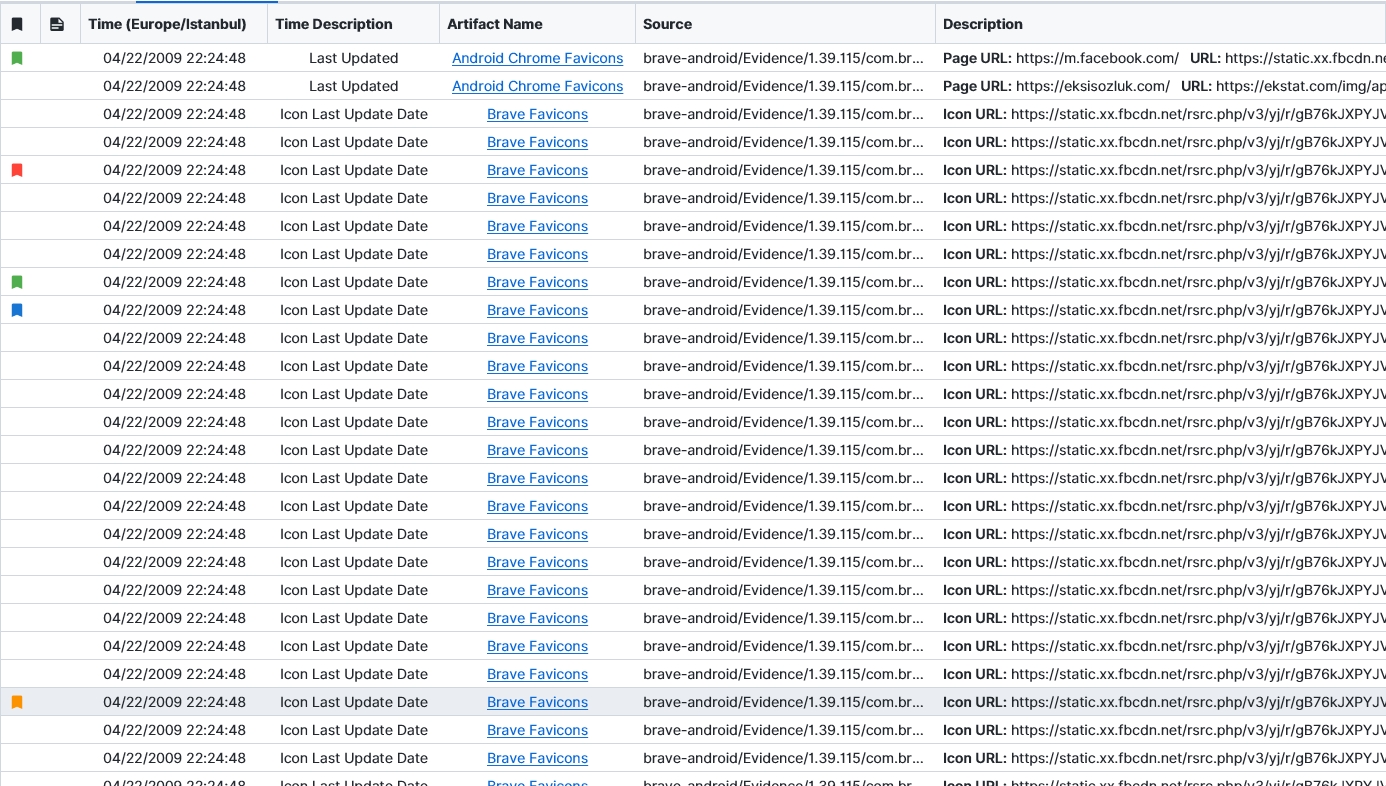
Task: Click the Description column header
Action: tap(982, 24)
